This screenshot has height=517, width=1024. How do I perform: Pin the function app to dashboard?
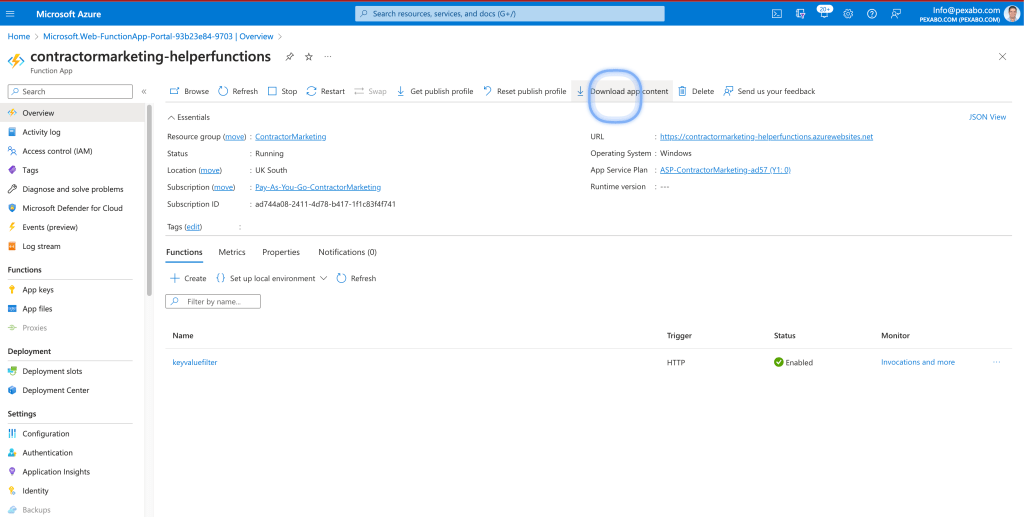click(289, 57)
